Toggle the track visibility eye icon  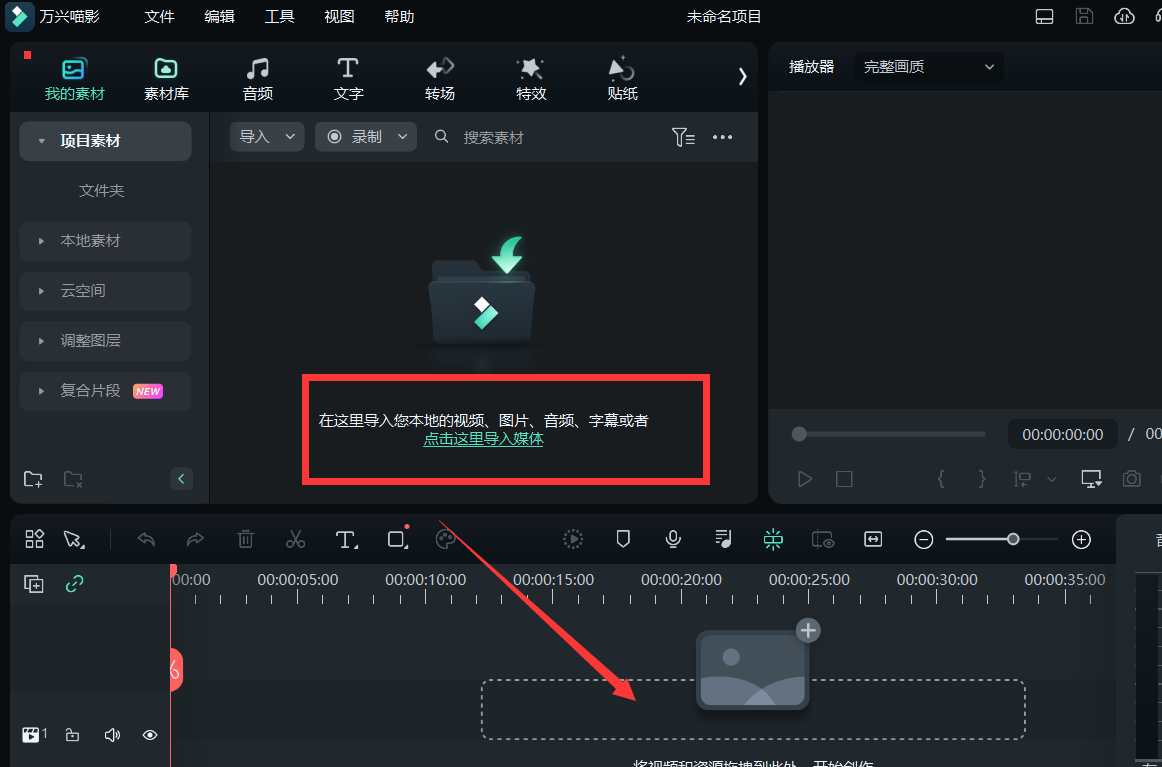[x=149, y=734]
